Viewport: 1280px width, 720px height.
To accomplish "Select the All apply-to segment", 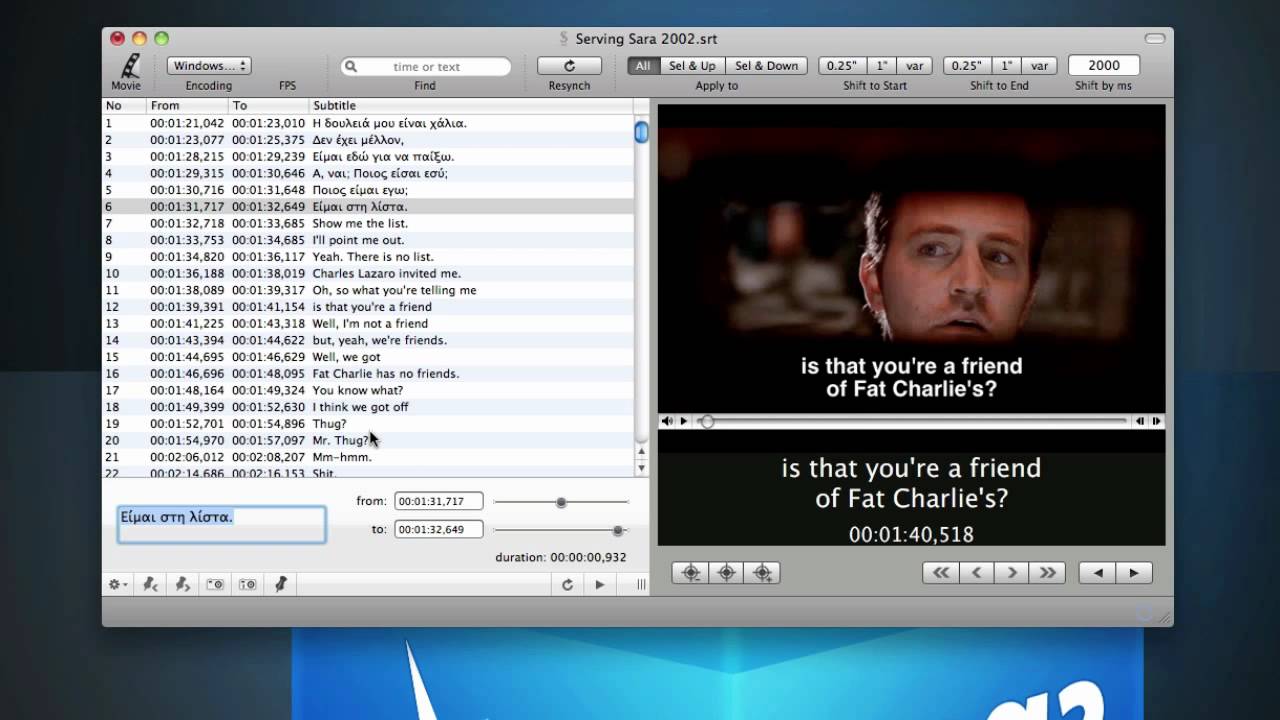I will coord(642,66).
